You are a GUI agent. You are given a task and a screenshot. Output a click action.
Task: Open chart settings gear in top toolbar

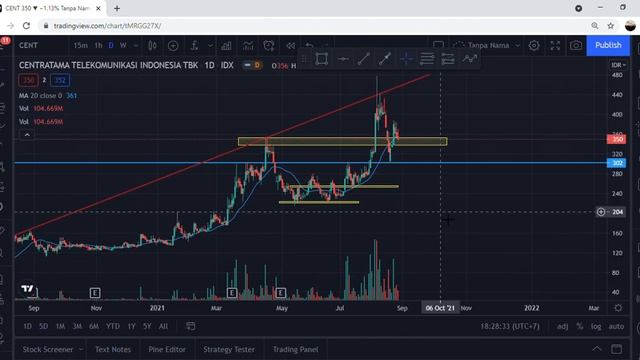click(534, 46)
